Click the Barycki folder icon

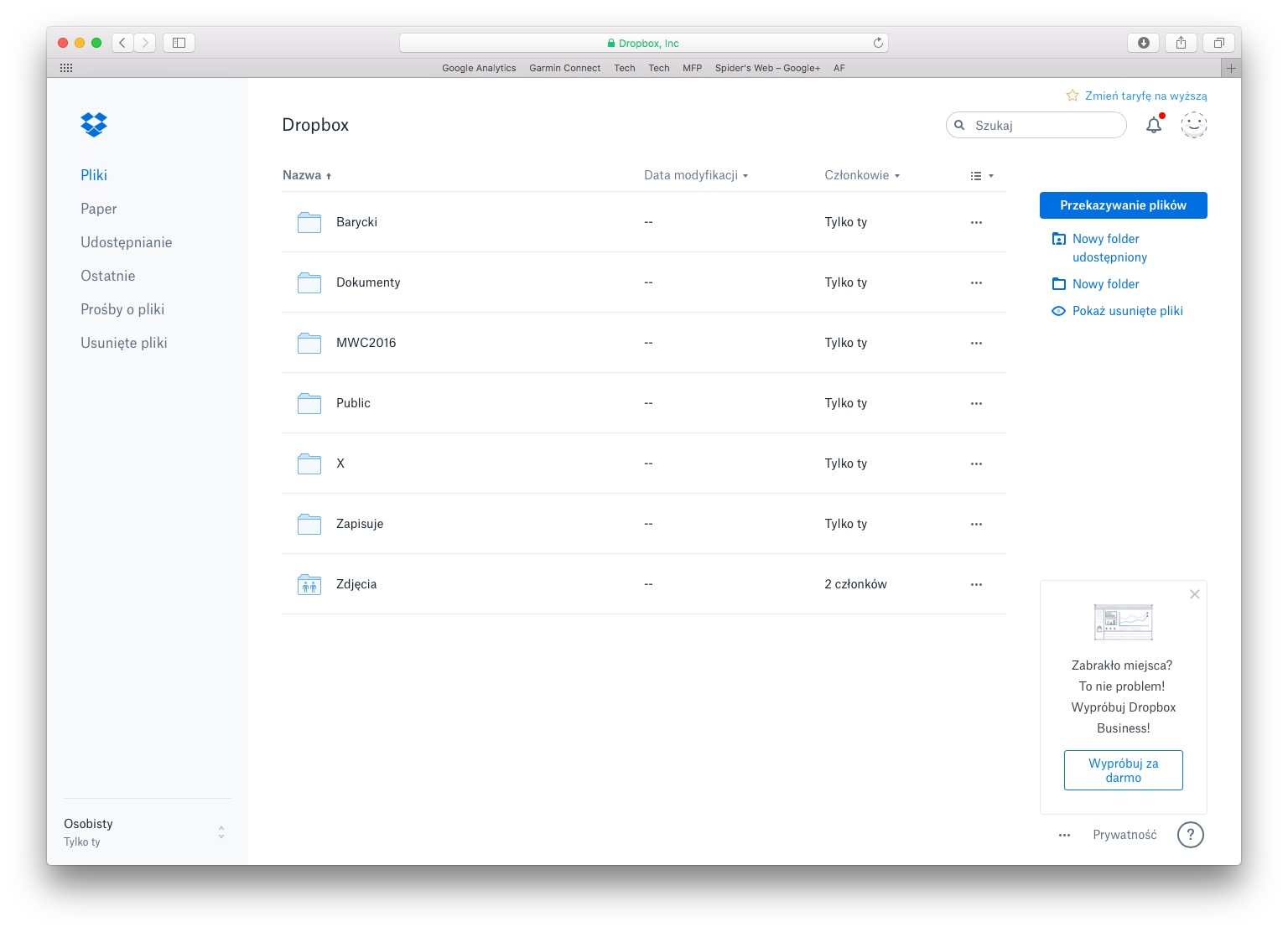[x=309, y=222]
